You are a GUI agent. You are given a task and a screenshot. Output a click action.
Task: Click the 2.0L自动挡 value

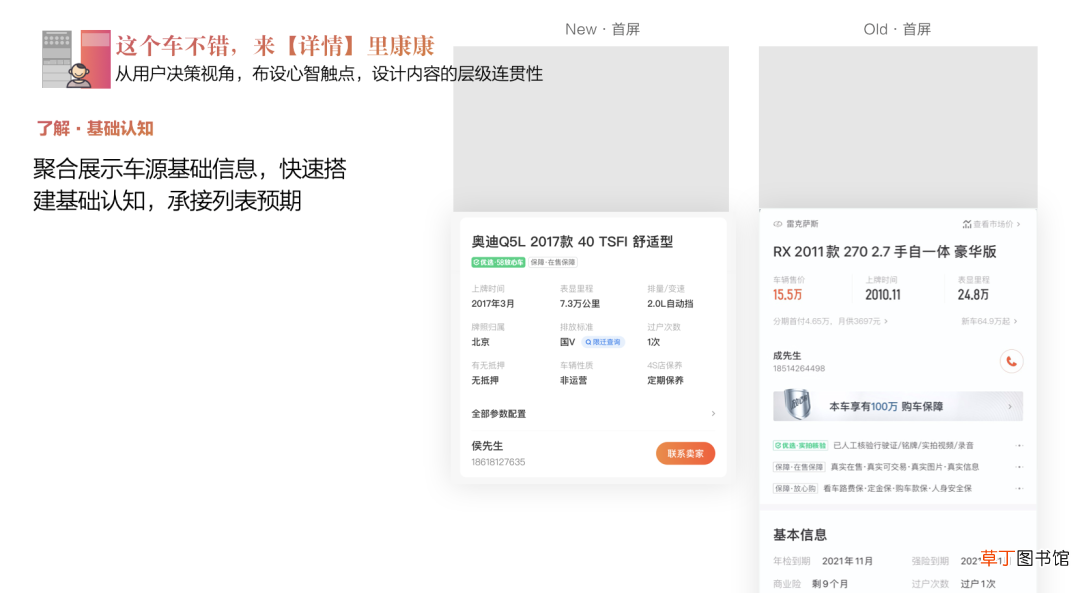coord(670,304)
